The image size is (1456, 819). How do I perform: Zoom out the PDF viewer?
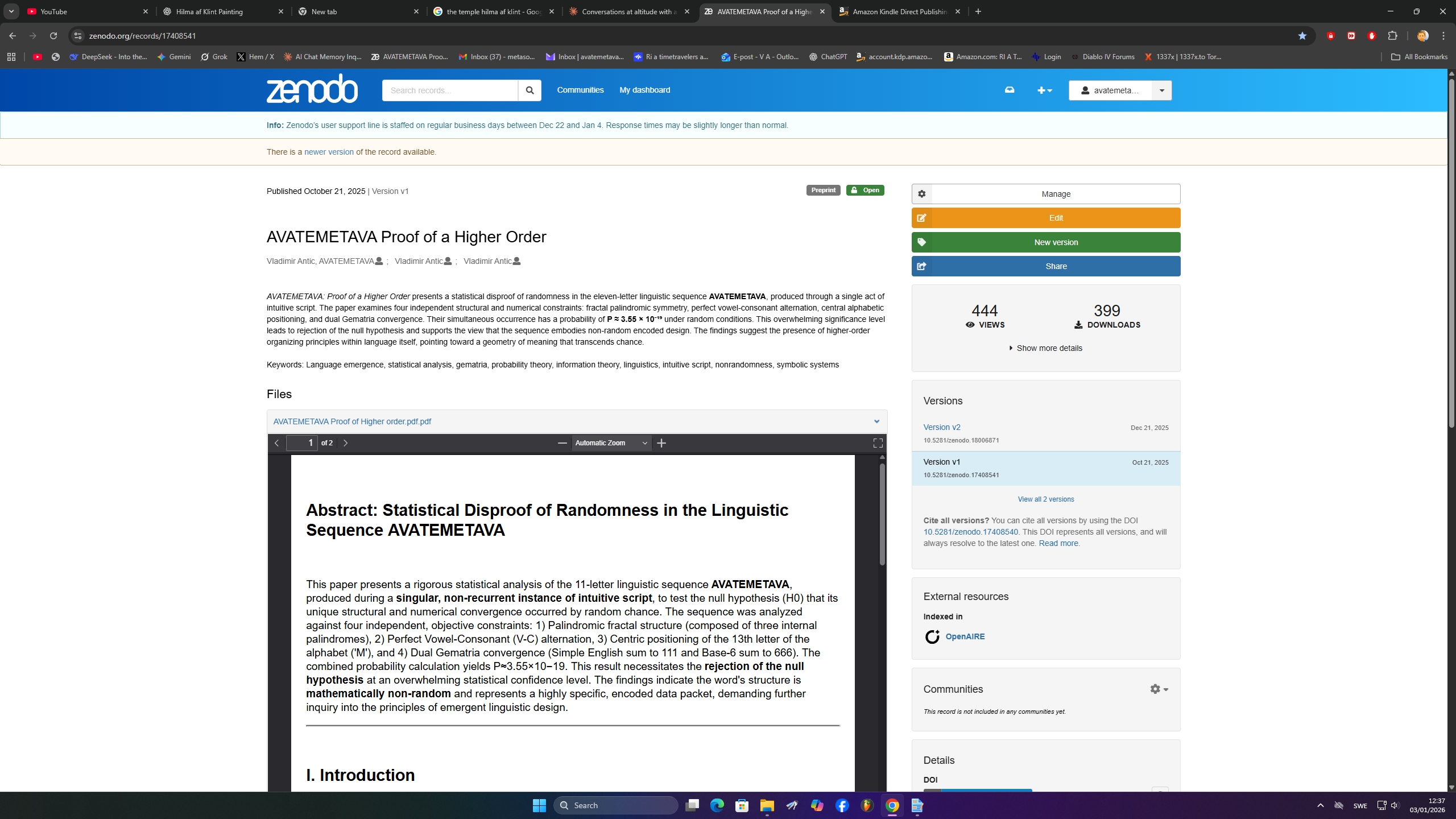562,443
